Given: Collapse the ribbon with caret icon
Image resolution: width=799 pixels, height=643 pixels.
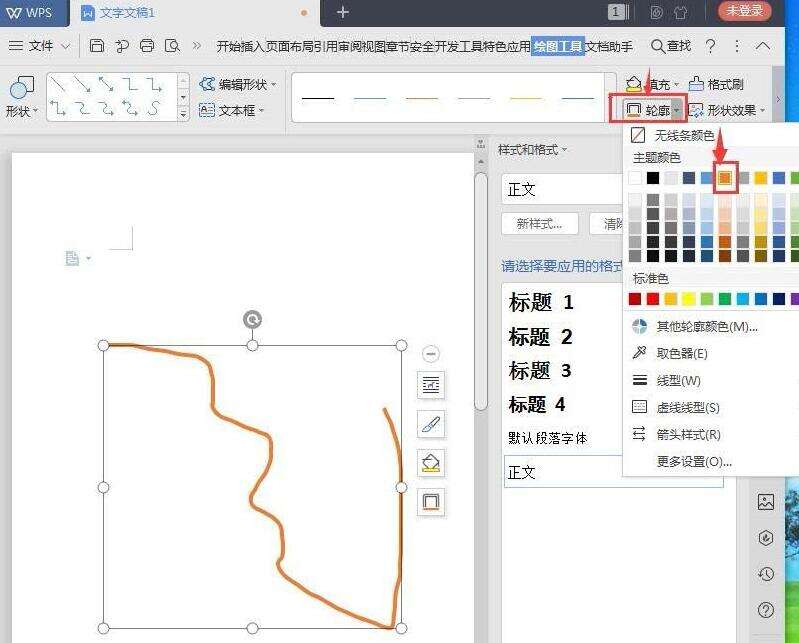Looking at the screenshot, I should click(763, 46).
